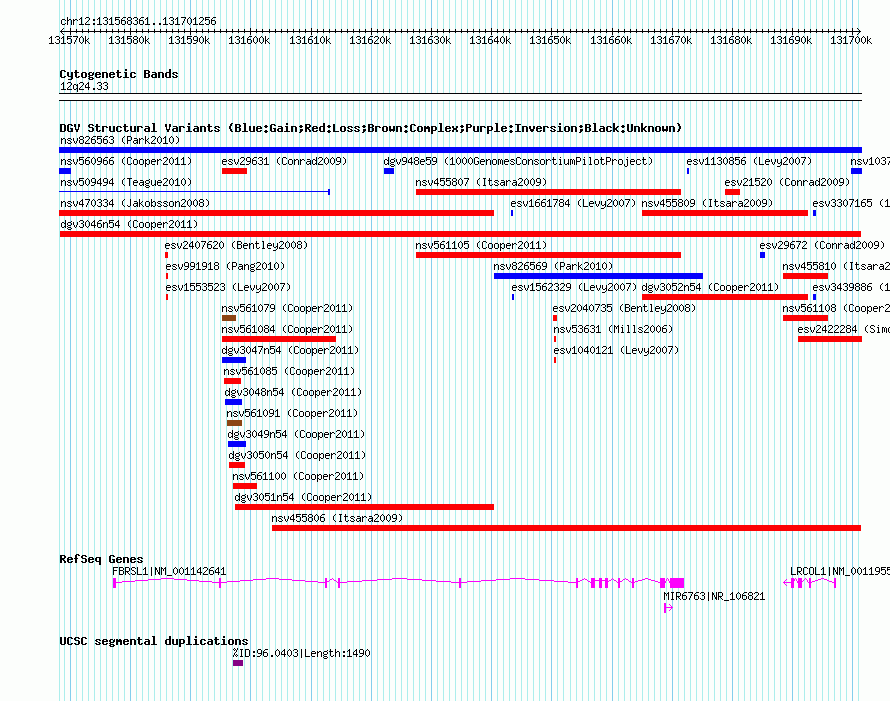Click the RefSeq Genes track title

point(101,559)
